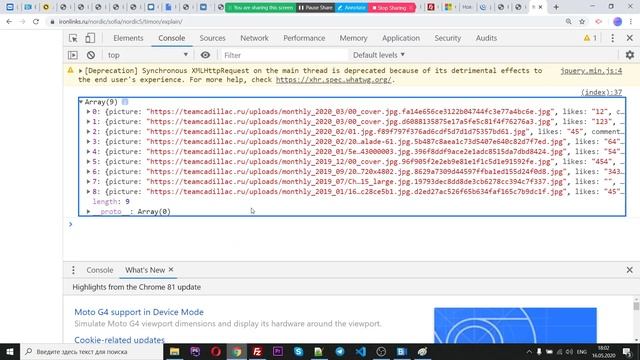Open Telegram from the taskbar
This screenshot has height=360, width=640.
tap(340, 351)
